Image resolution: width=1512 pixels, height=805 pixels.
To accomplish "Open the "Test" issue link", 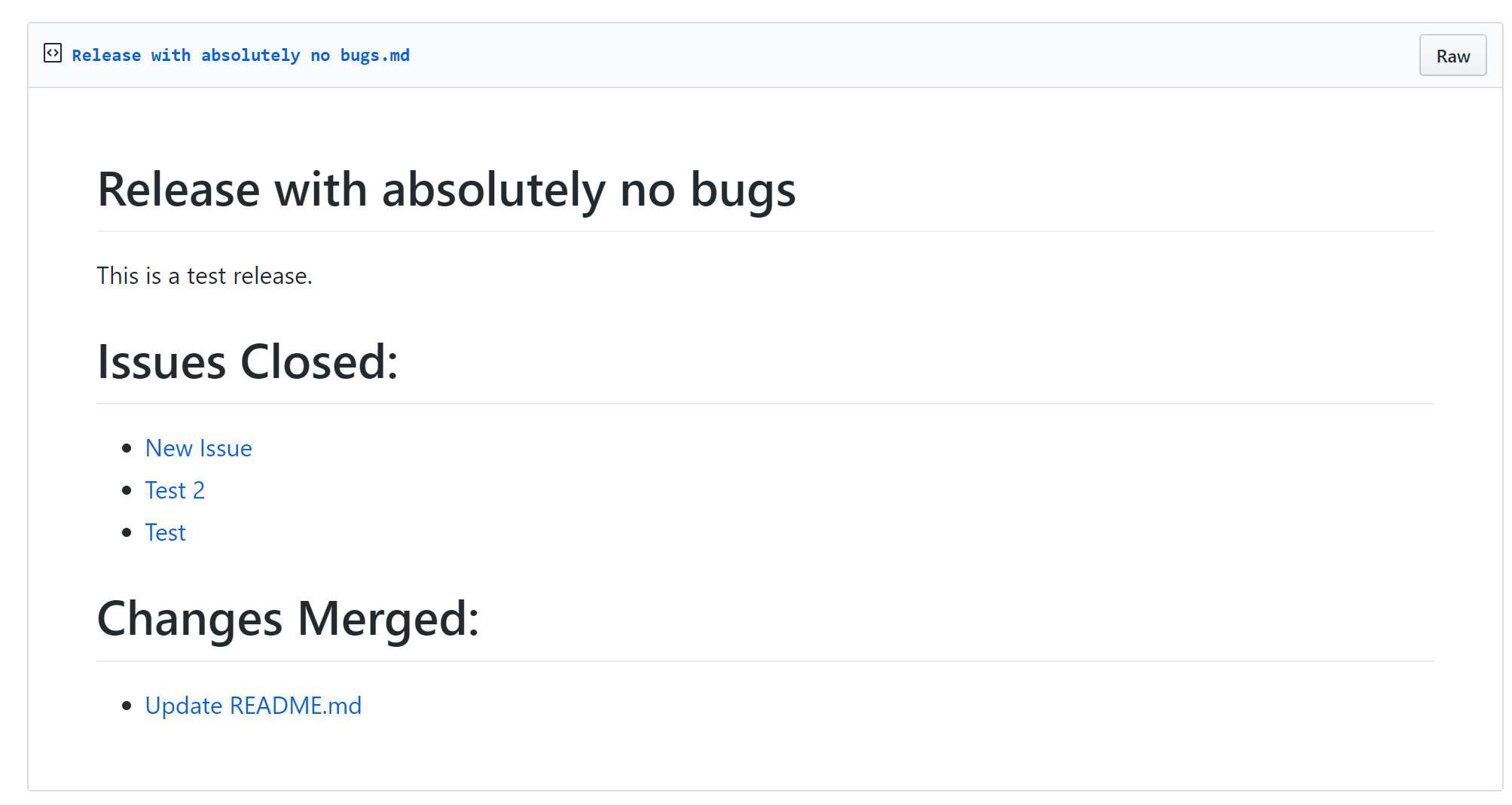I will [165, 532].
